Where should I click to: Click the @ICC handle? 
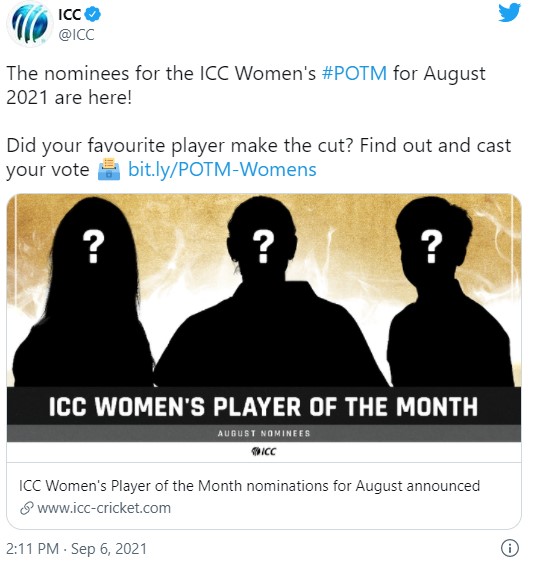click(x=76, y=35)
